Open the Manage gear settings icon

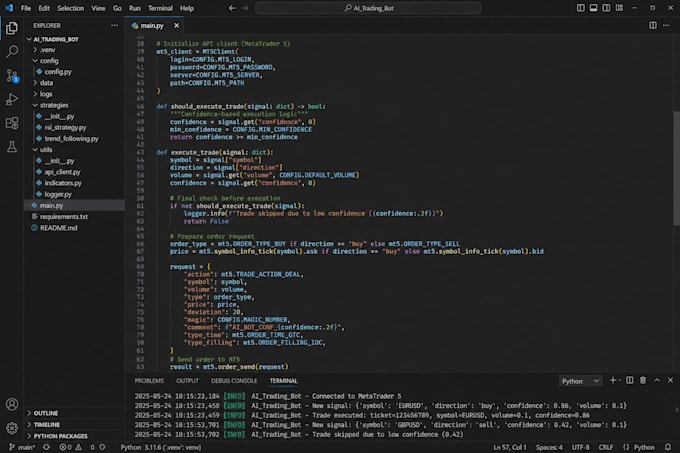pos(12,428)
